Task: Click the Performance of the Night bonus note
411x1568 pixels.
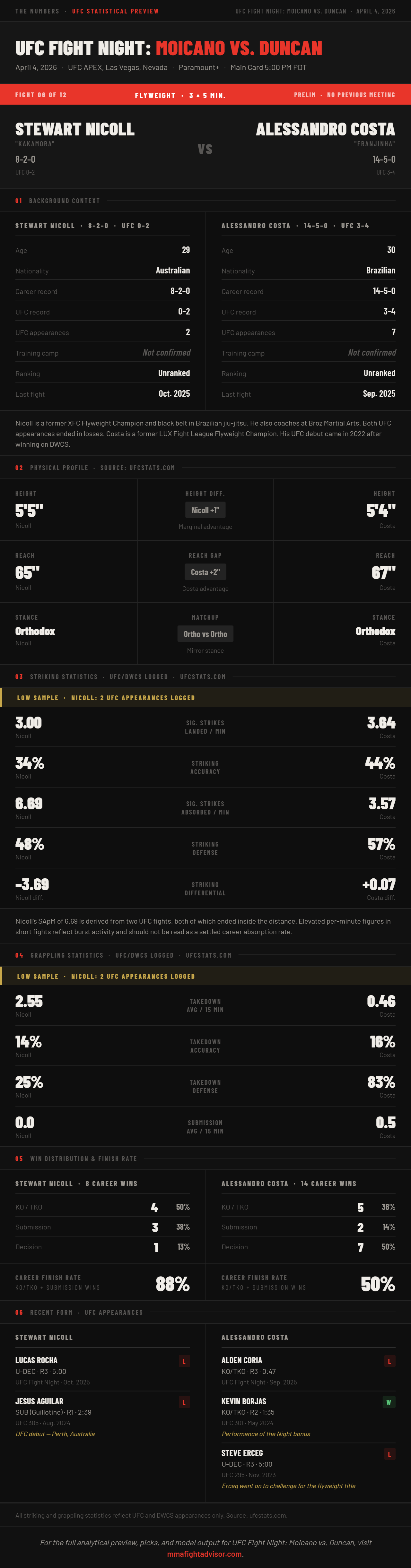Action: [266, 1434]
